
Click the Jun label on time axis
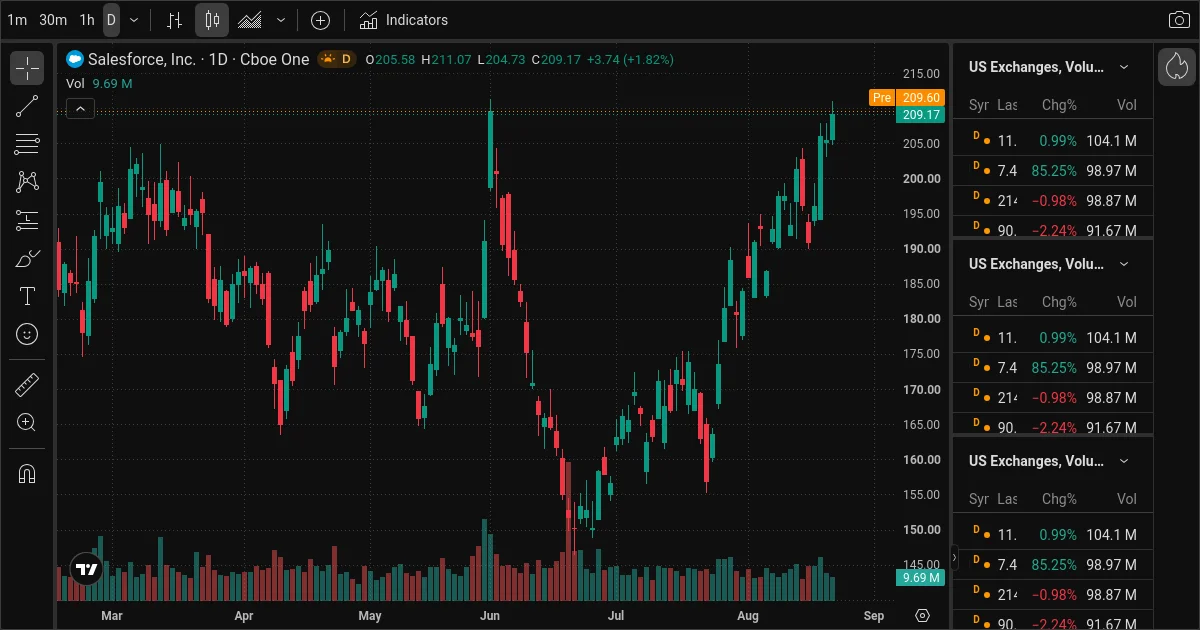pyautogui.click(x=490, y=616)
